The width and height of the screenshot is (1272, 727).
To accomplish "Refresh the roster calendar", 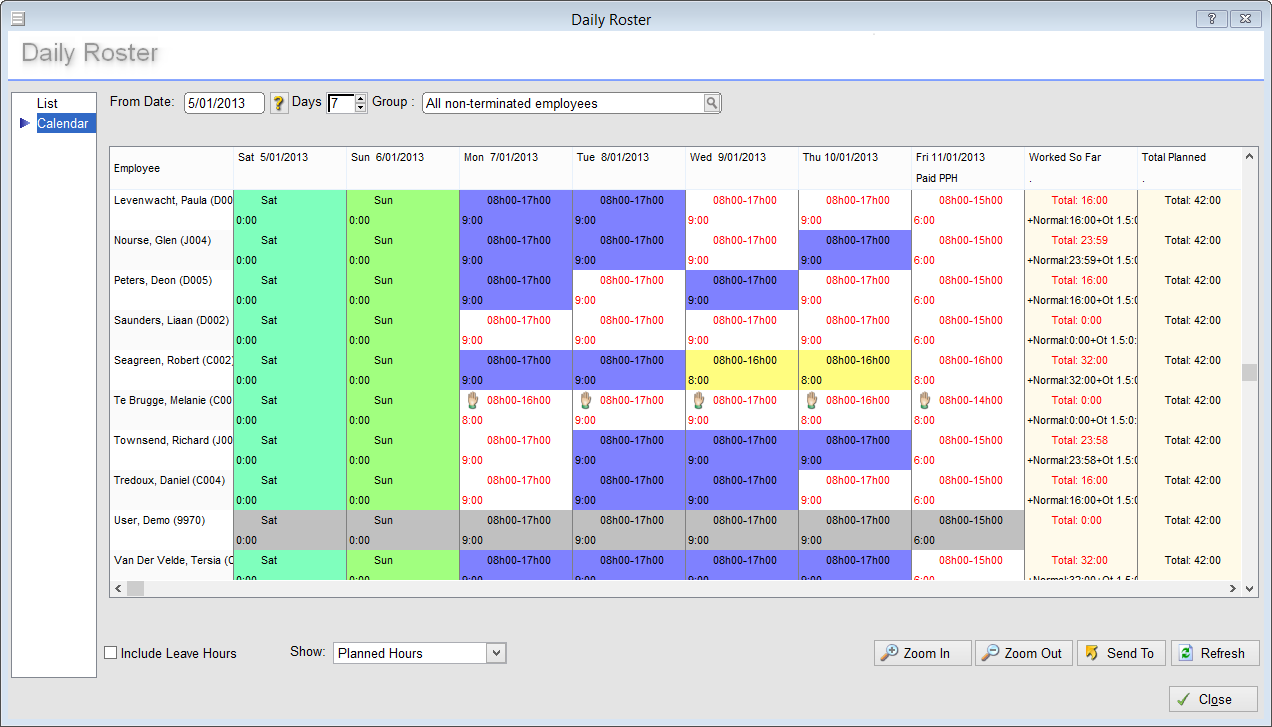I will click(1214, 653).
